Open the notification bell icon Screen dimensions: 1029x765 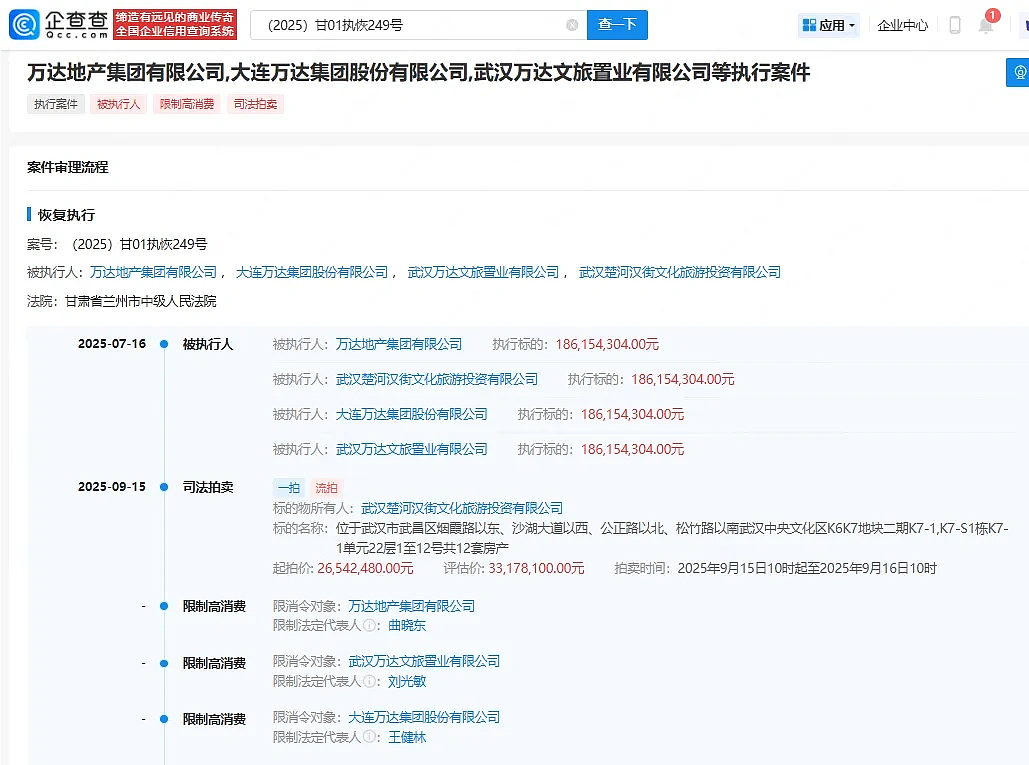(985, 25)
